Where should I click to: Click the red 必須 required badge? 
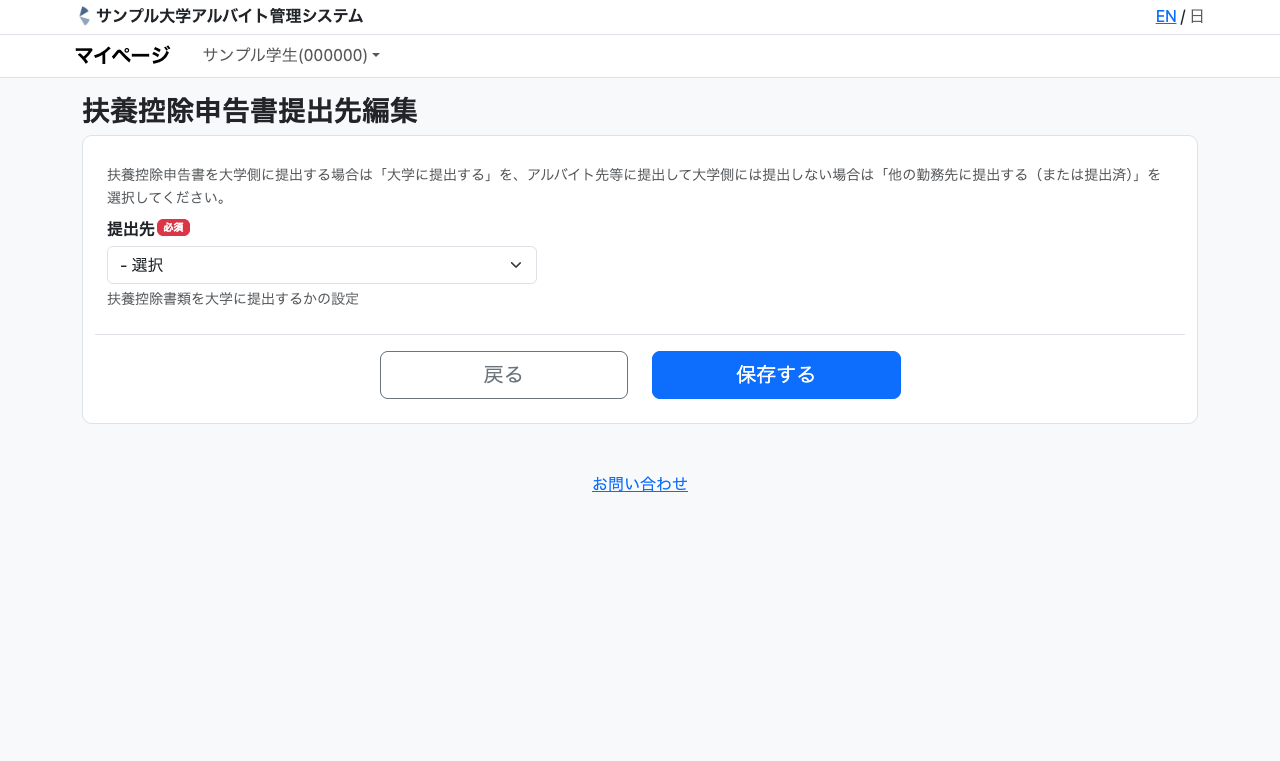(x=173, y=228)
